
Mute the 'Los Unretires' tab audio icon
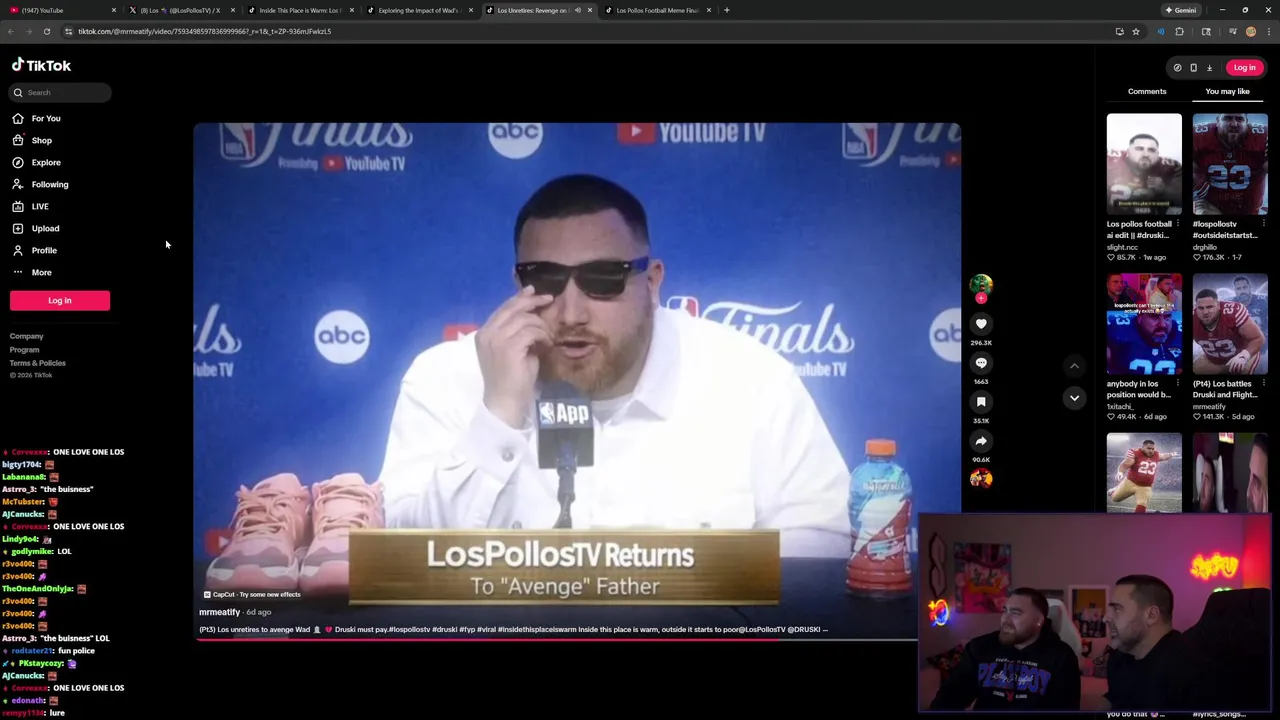pyautogui.click(x=577, y=10)
